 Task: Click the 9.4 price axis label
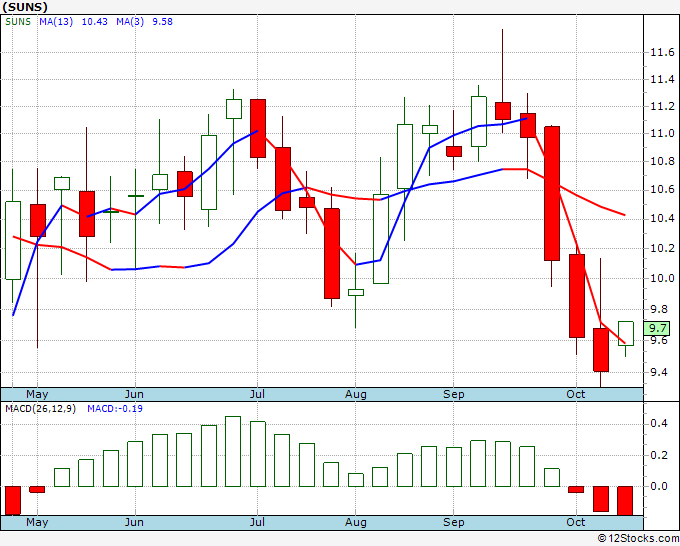(x=659, y=373)
